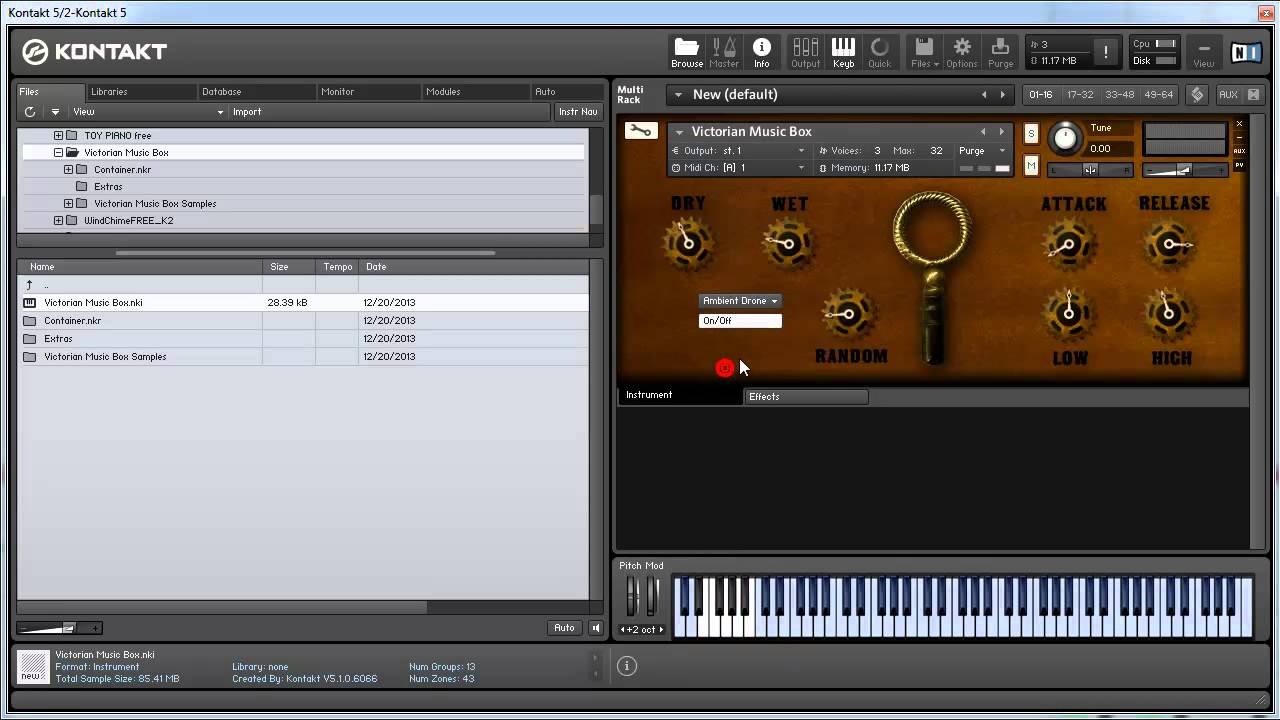Toggle the Ambient Drone On/Off button
Image resolution: width=1280 pixels, height=720 pixels.
[x=740, y=321]
